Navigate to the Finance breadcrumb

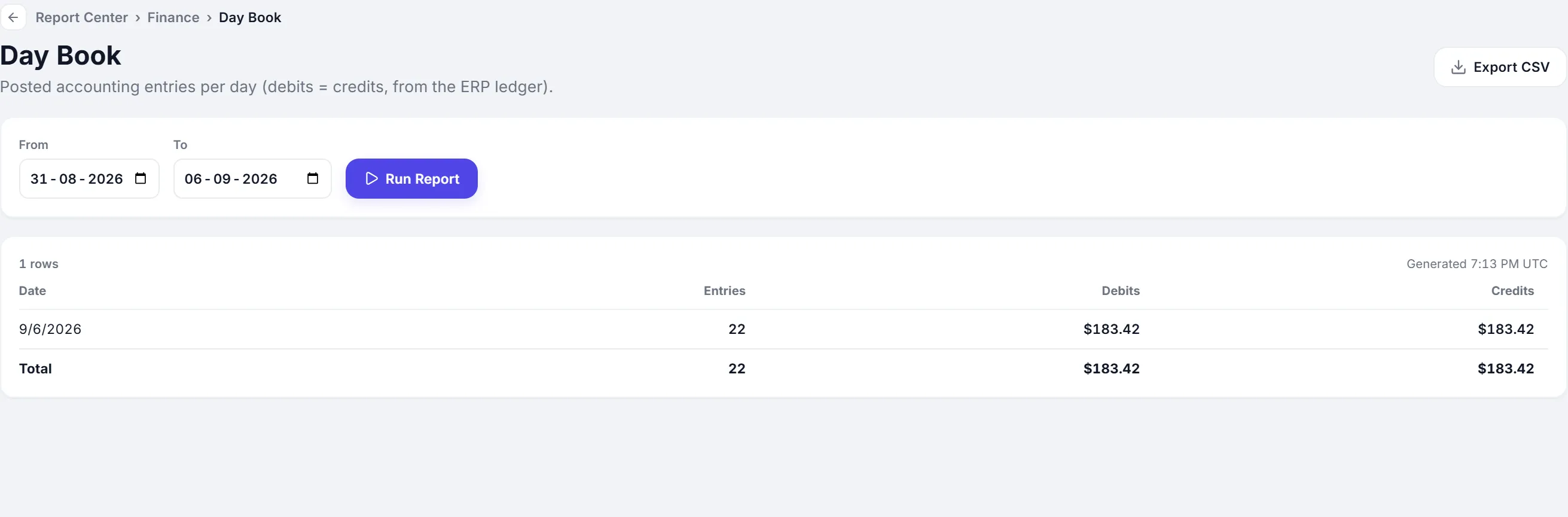(173, 18)
